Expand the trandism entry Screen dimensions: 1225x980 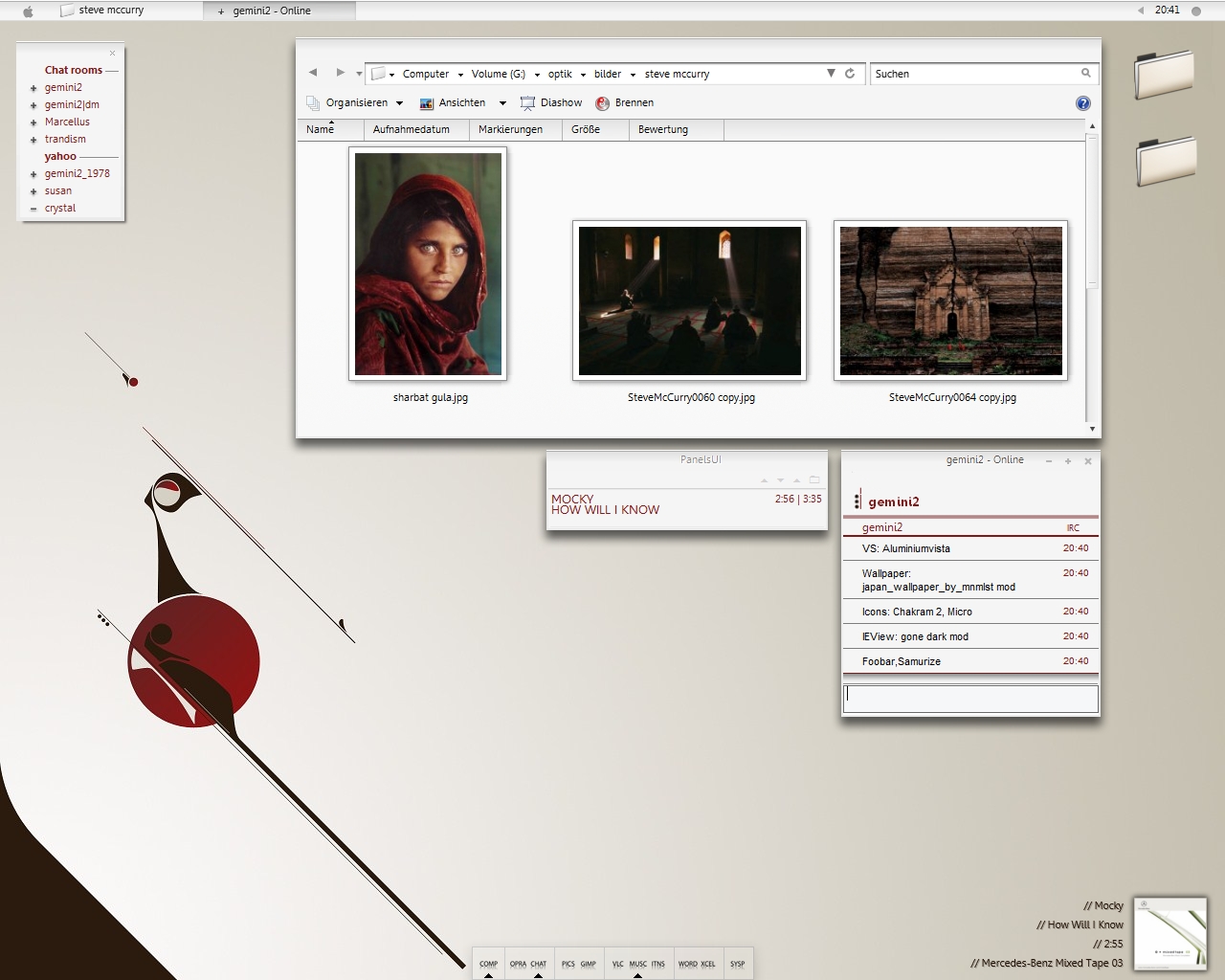33,140
